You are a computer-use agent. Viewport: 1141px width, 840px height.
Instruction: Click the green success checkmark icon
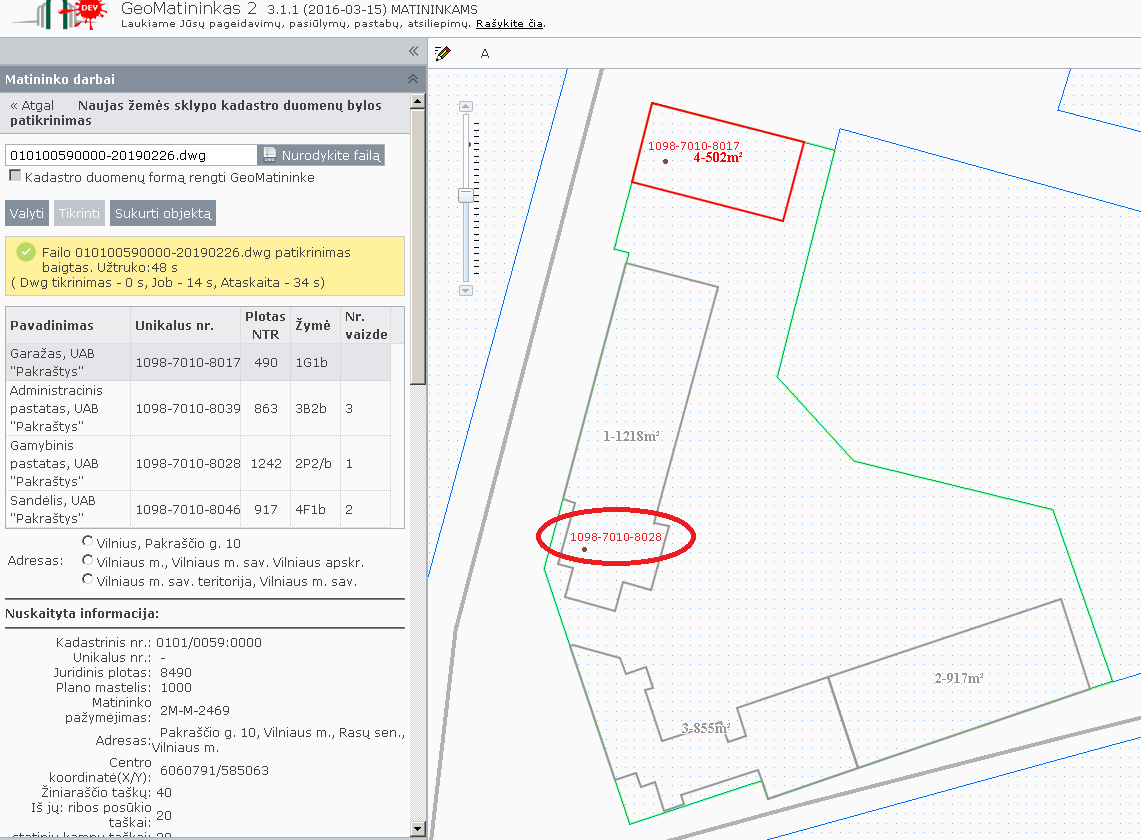click(25, 253)
